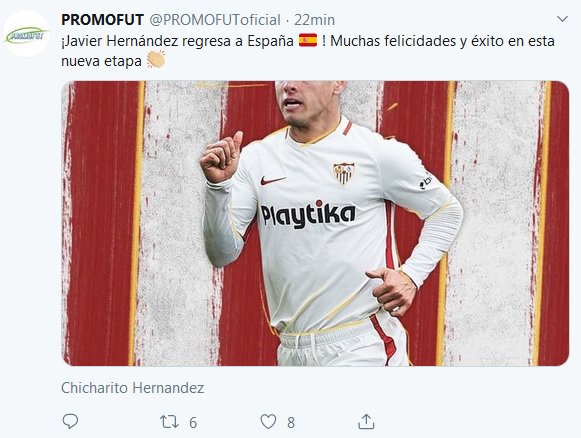This screenshot has height=438, width=581.
Task: Like the tweet with the heart icon
Action: (268, 422)
